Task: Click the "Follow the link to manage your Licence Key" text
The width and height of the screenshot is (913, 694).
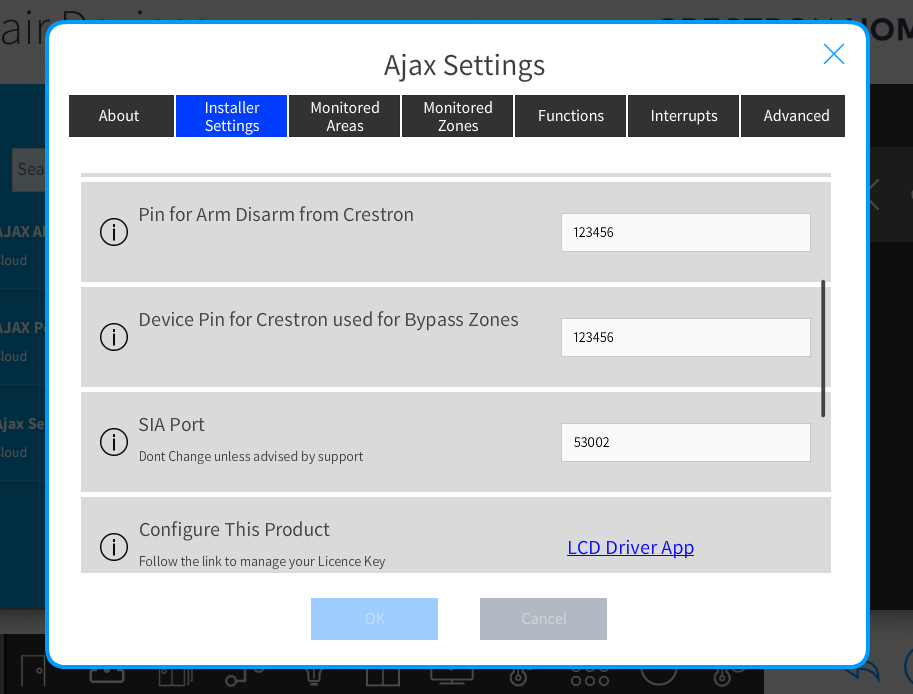Action: click(x=262, y=561)
